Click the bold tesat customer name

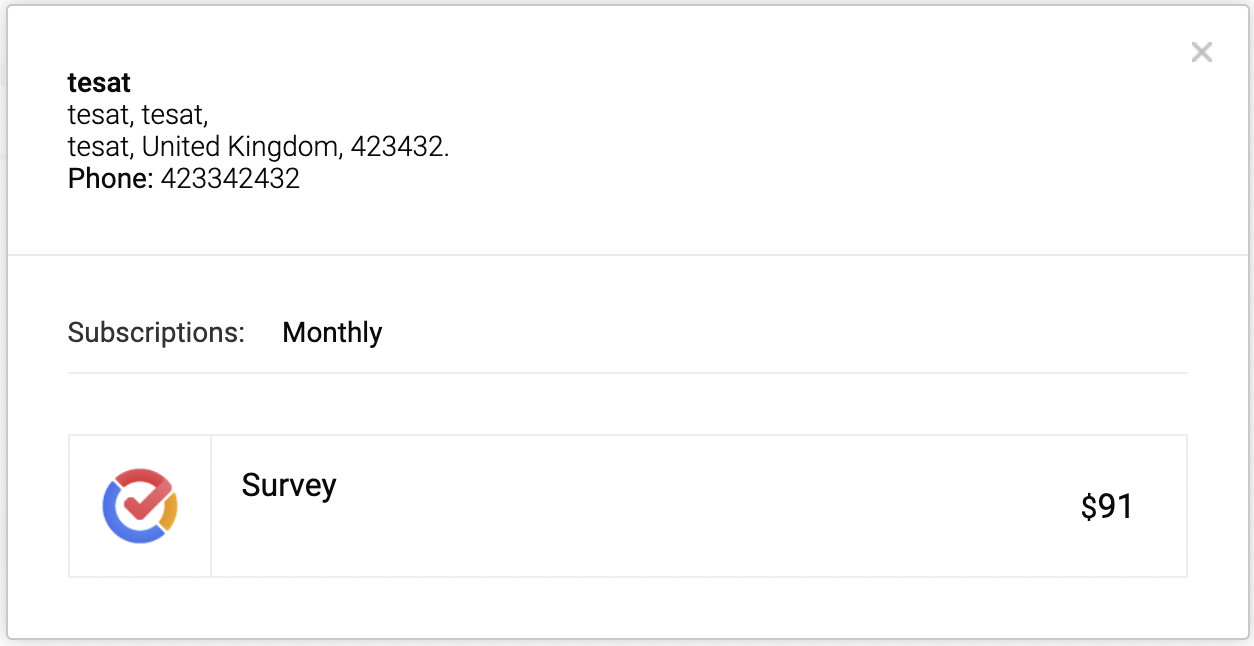pyautogui.click(x=99, y=83)
